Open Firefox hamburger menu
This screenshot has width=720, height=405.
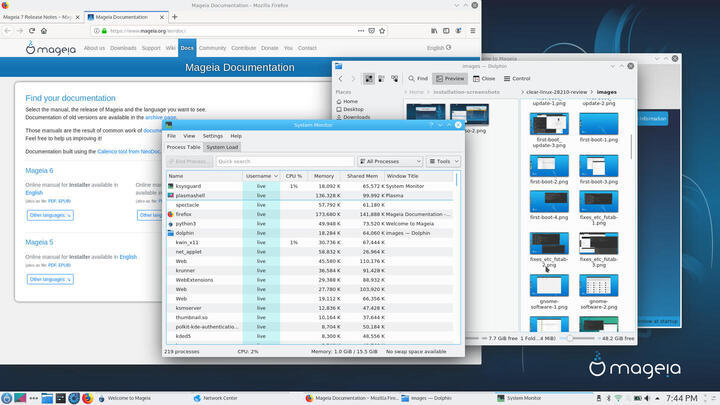(472, 31)
